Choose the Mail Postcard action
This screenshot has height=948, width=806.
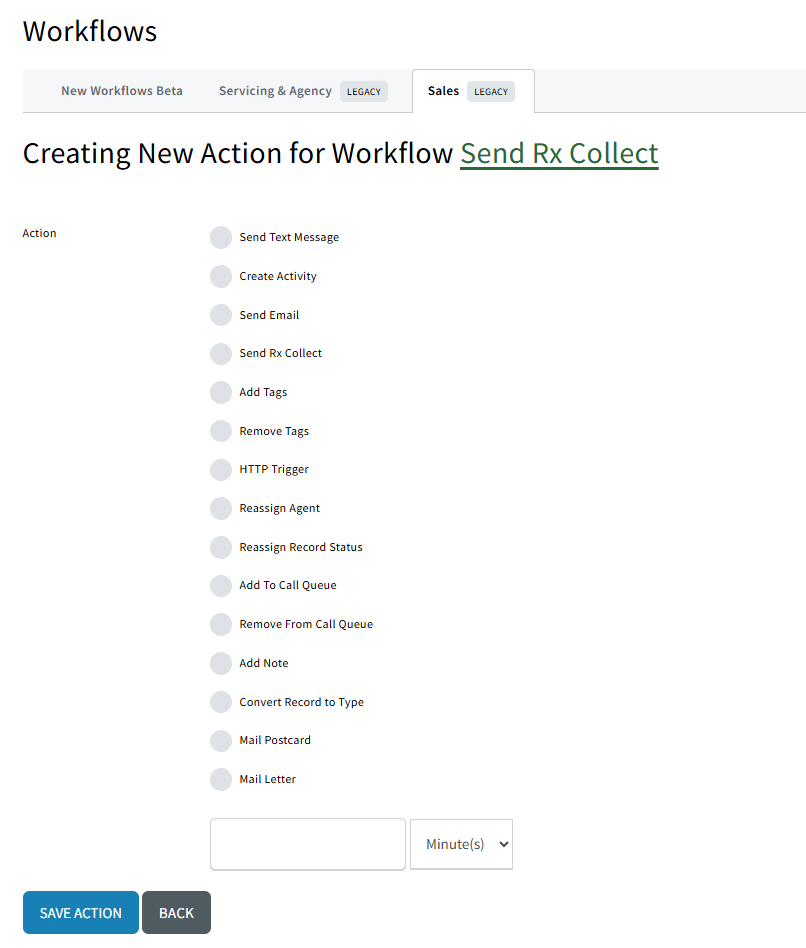tap(221, 741)
